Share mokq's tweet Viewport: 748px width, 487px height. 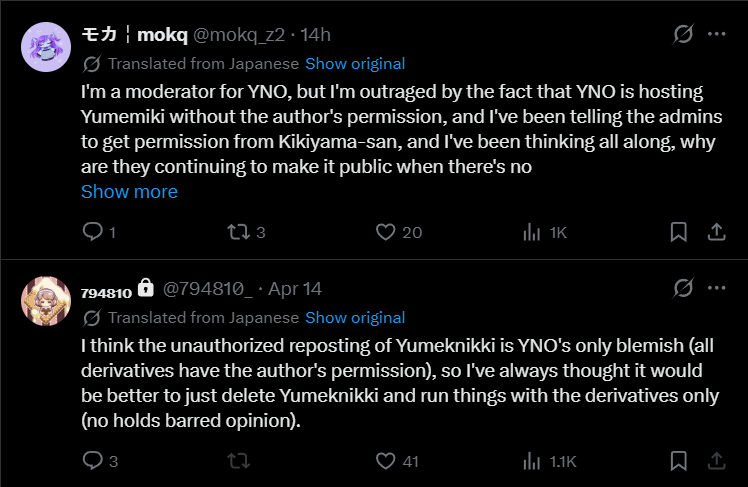pos(716,232)
